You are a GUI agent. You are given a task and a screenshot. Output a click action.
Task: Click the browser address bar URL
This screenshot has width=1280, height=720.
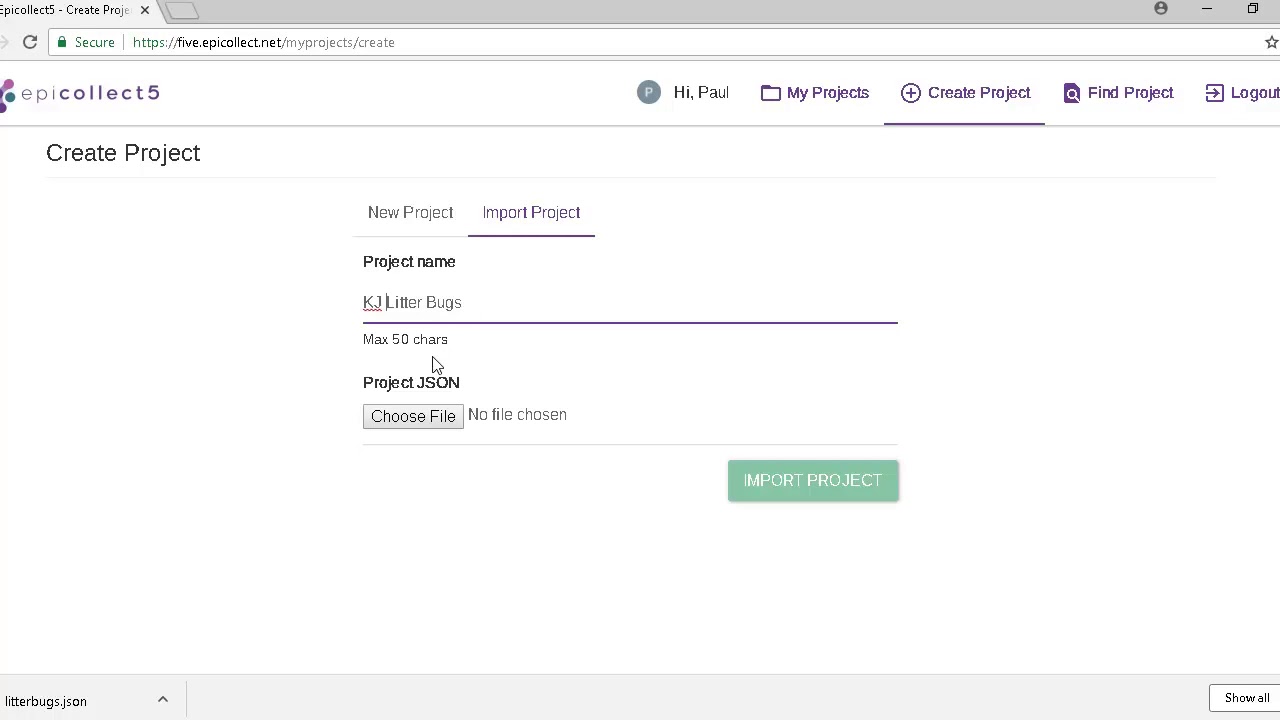[264, 42]
